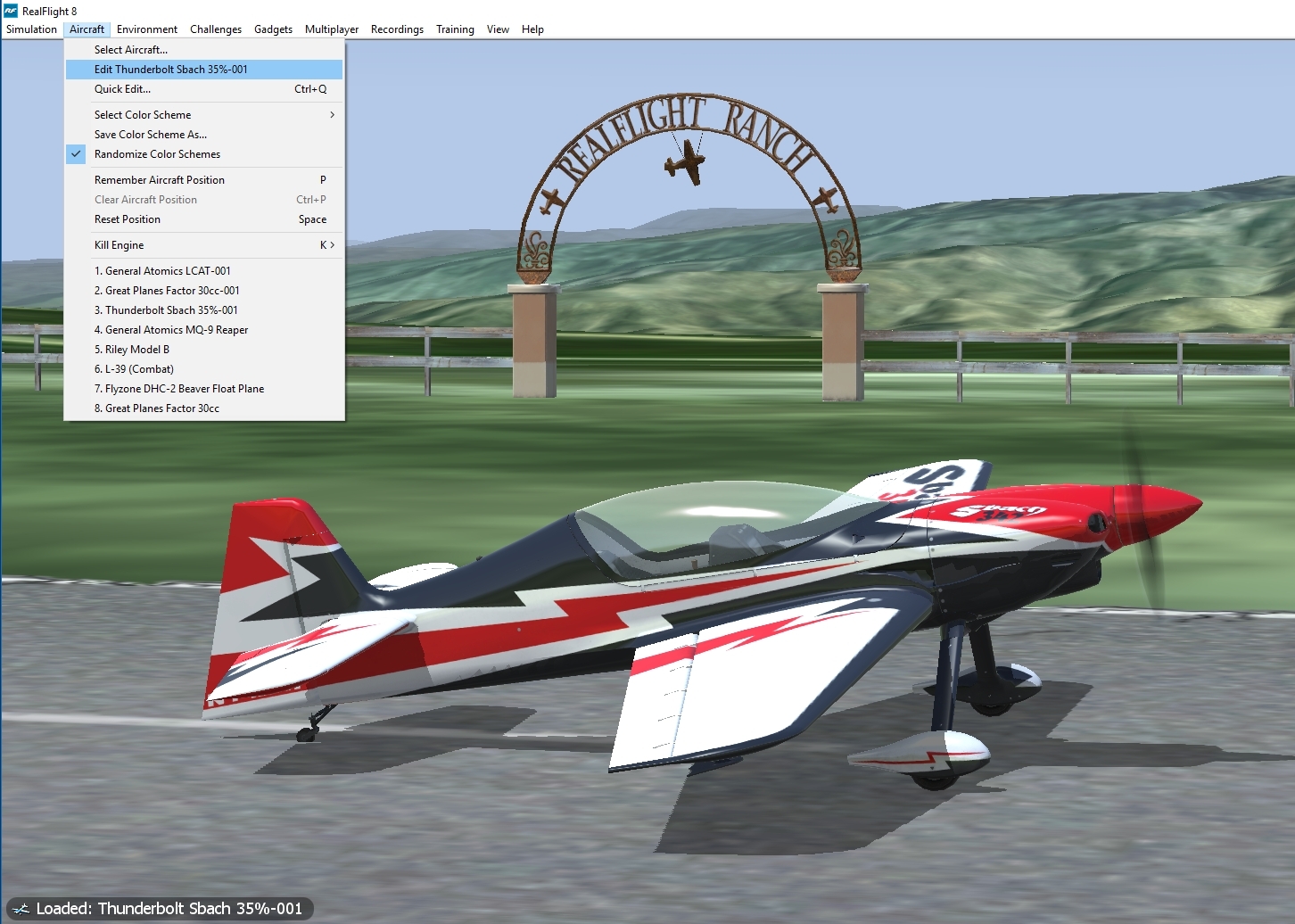The image size is (1295, 924).
Task: Choose Select Aircraft... from the menu
Action: 204,50
